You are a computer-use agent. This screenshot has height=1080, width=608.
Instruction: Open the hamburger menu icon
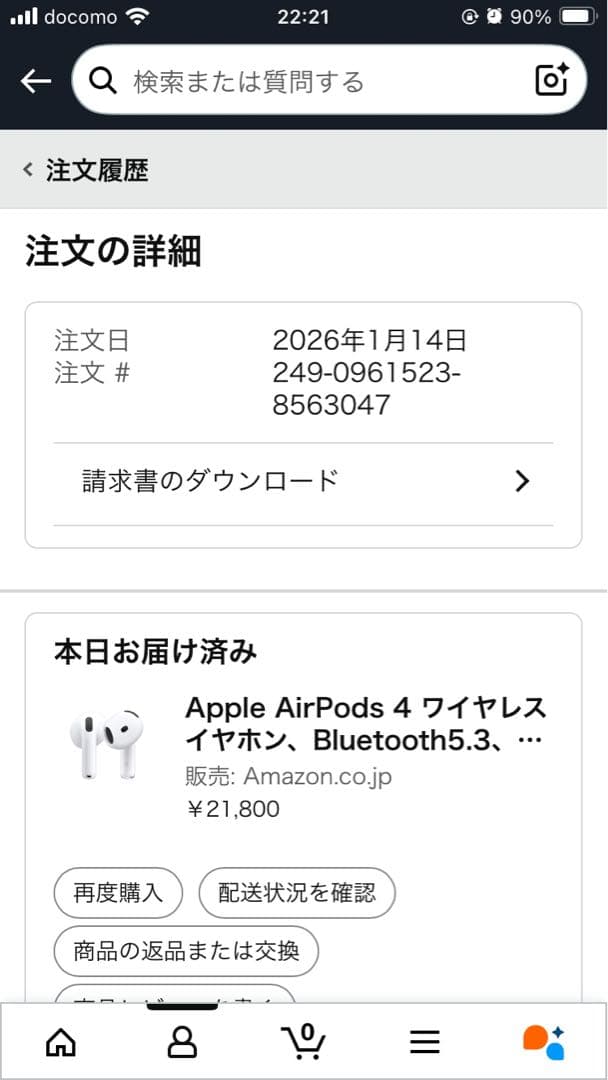(x=425, y=1044)
